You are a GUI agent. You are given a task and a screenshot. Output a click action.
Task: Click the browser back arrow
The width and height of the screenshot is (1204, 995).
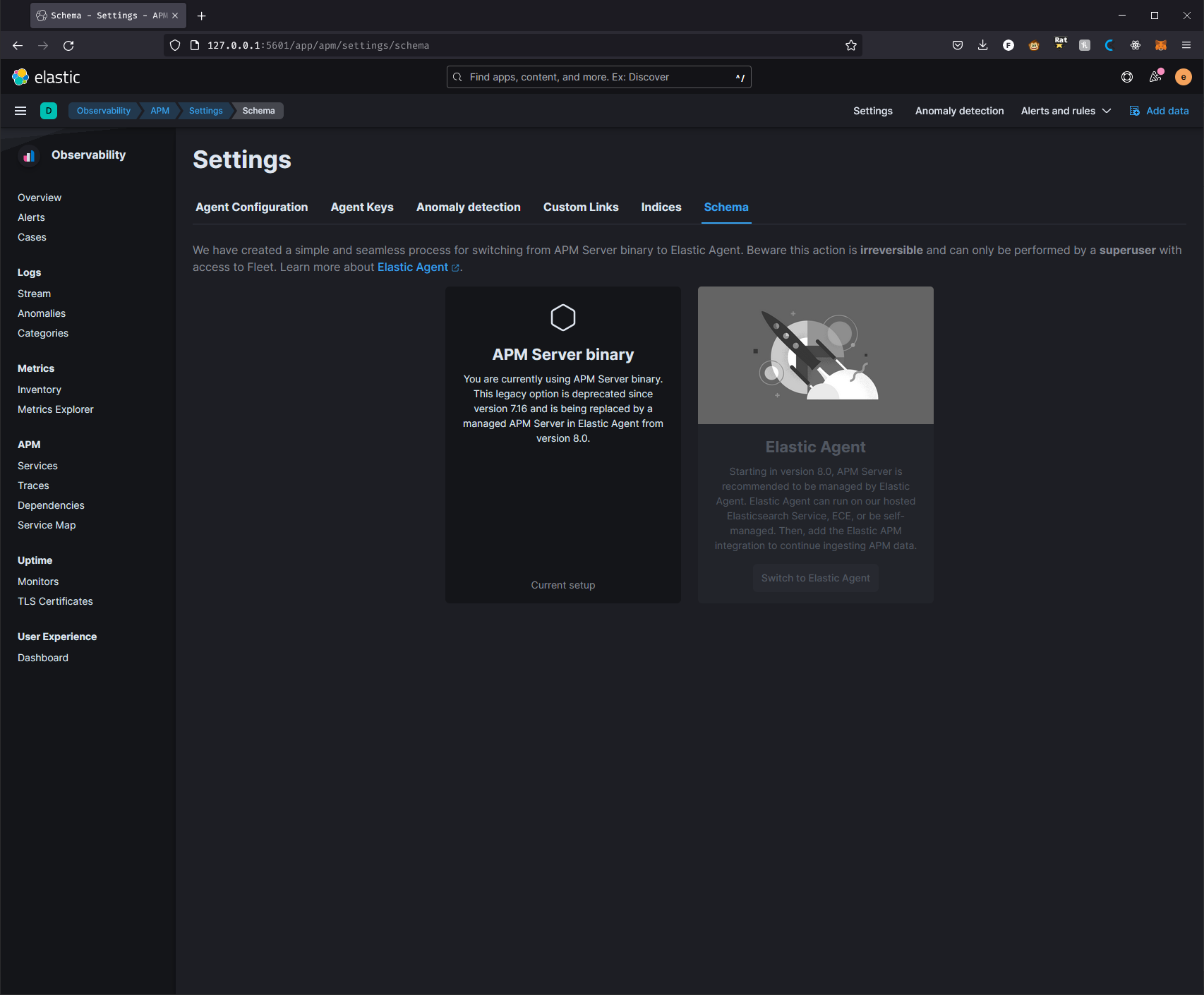18,45
